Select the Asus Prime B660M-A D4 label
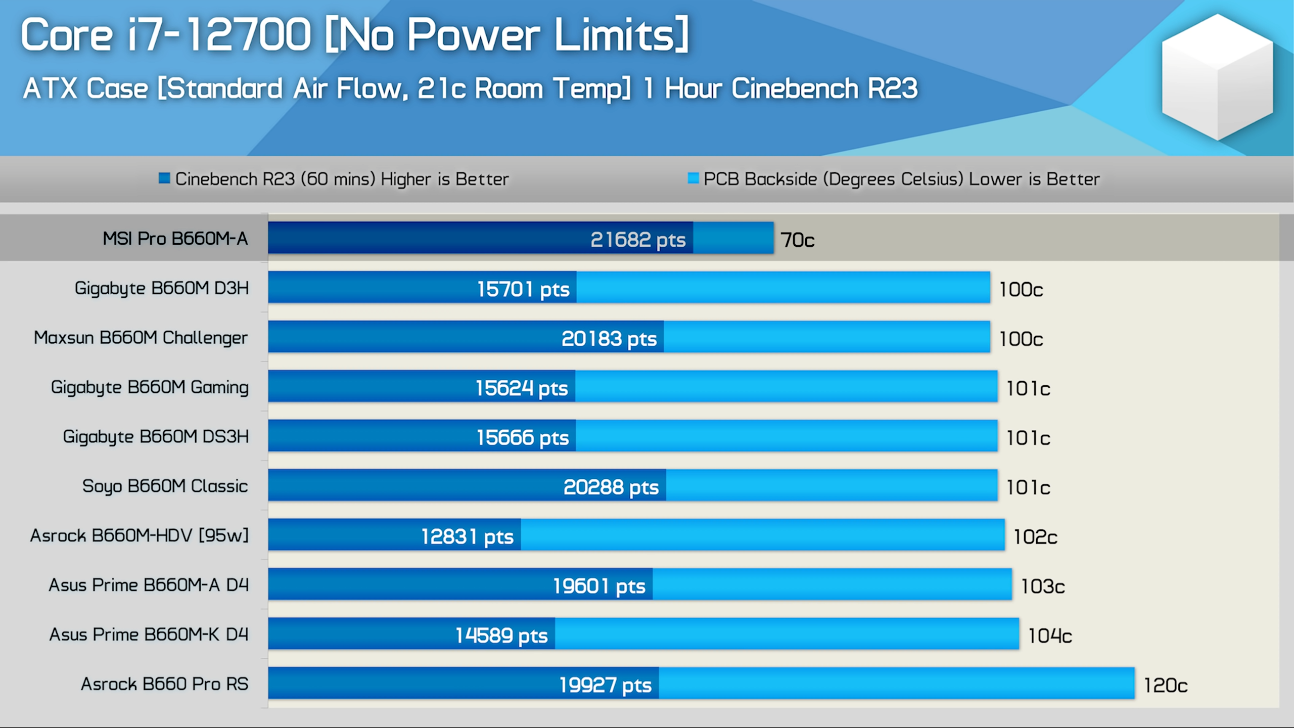This screenshot has height=728, width=1294. [148, 585]
